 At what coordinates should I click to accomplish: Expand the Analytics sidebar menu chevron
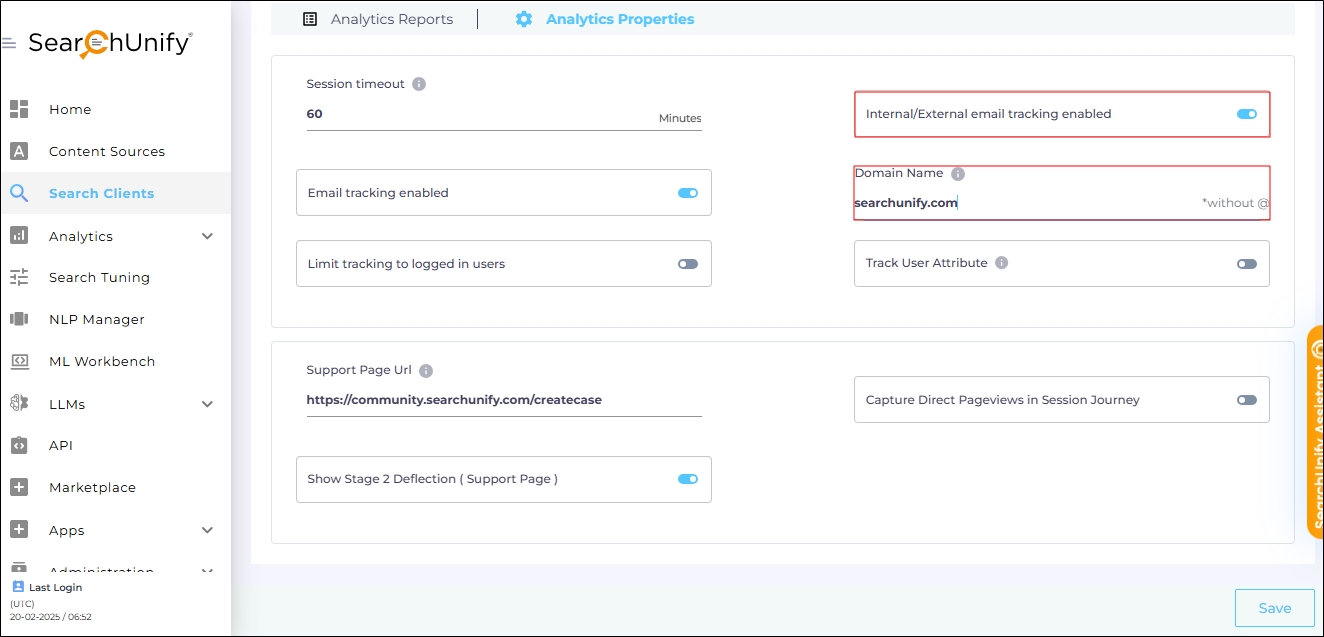(x=208, y=236)
